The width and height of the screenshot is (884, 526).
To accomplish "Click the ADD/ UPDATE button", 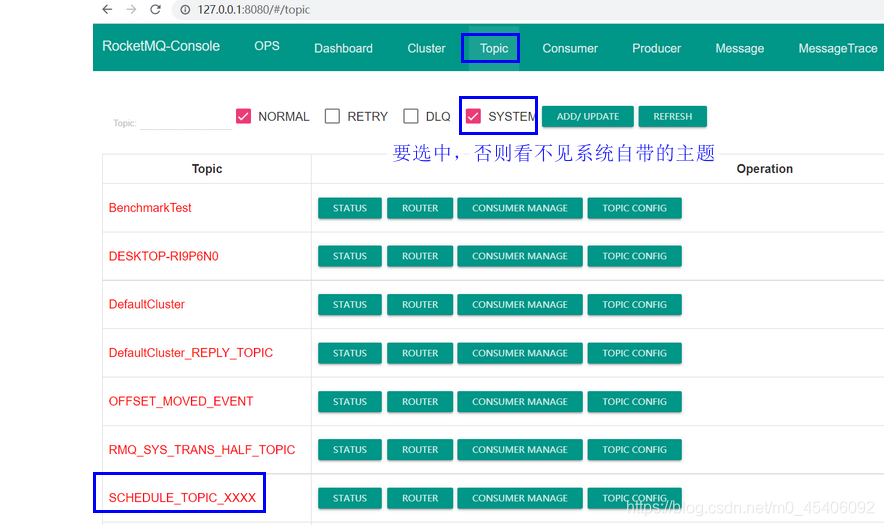I will pyautogui.click(x=587, y=116).
